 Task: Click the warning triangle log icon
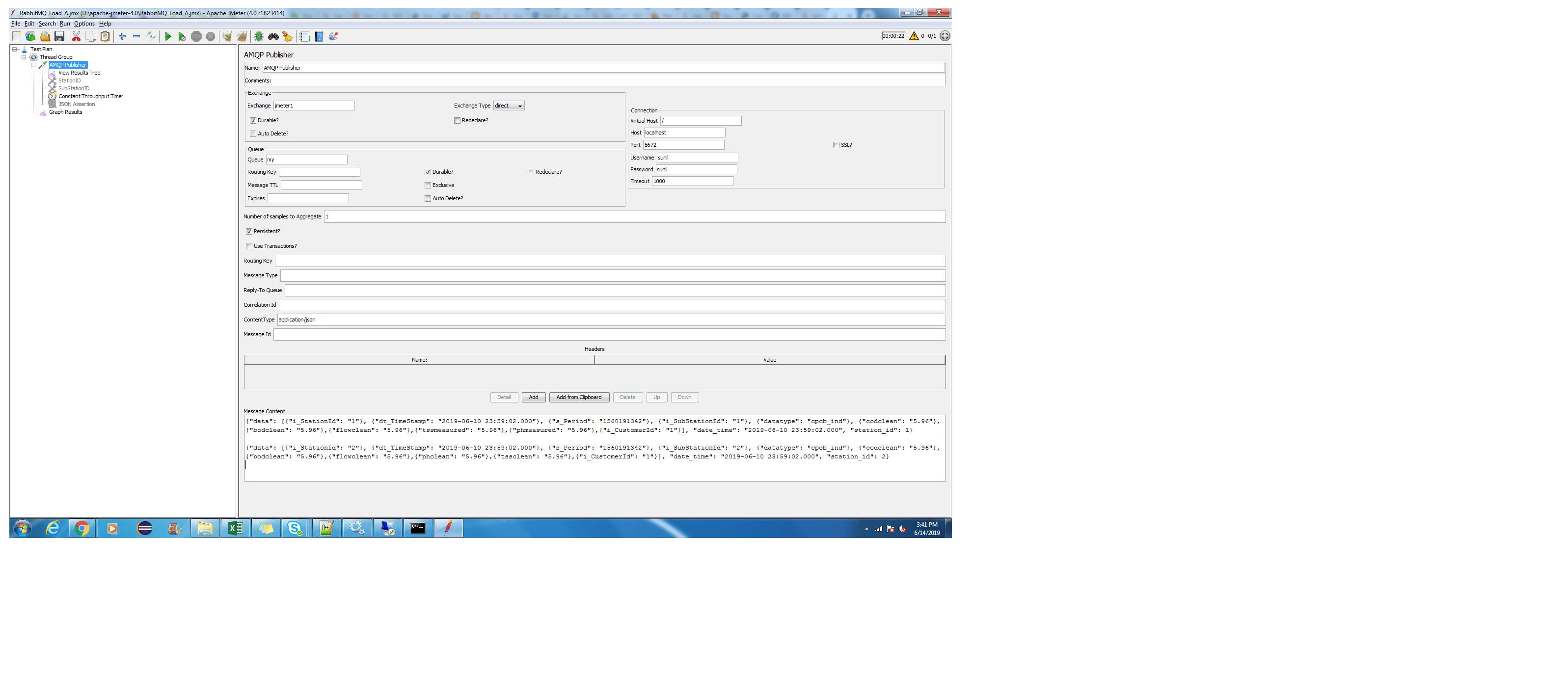[914, 36]
